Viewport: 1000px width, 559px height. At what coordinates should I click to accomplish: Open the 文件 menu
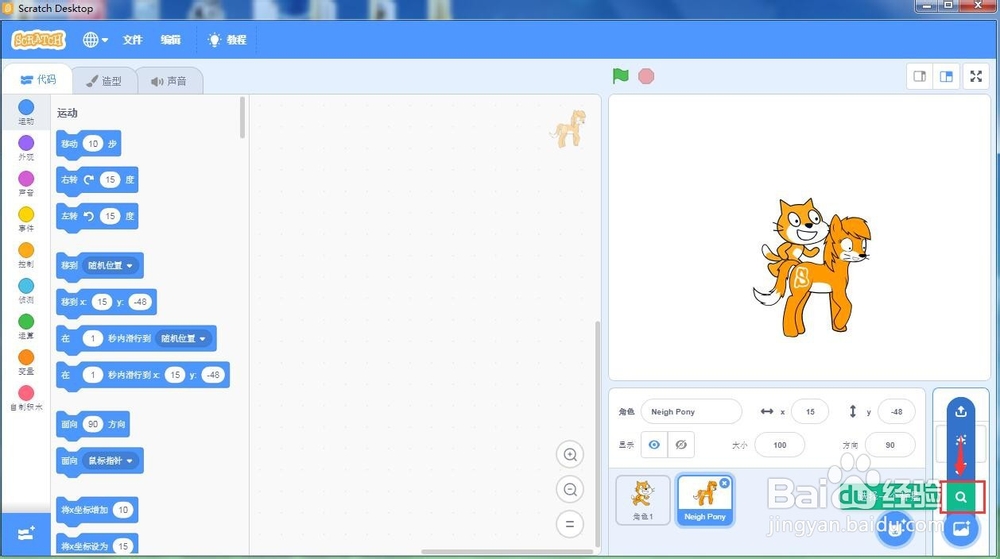pyautogui.click(x=133, y=40)
